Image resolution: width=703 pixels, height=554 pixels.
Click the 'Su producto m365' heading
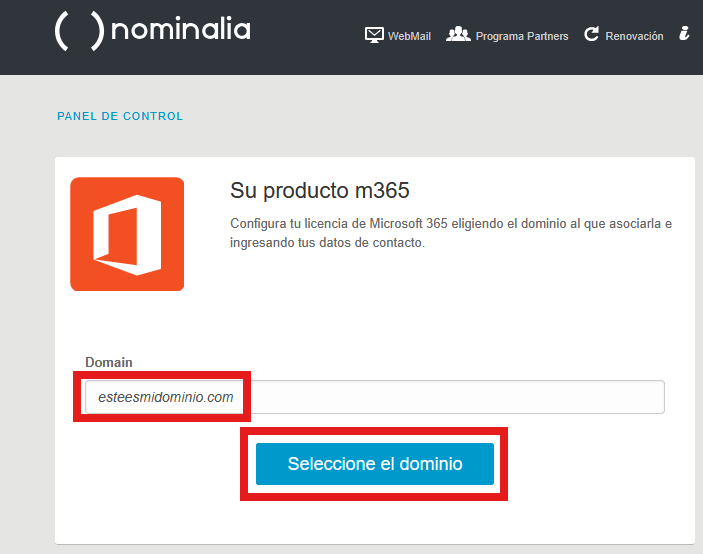tap(320, 190)
